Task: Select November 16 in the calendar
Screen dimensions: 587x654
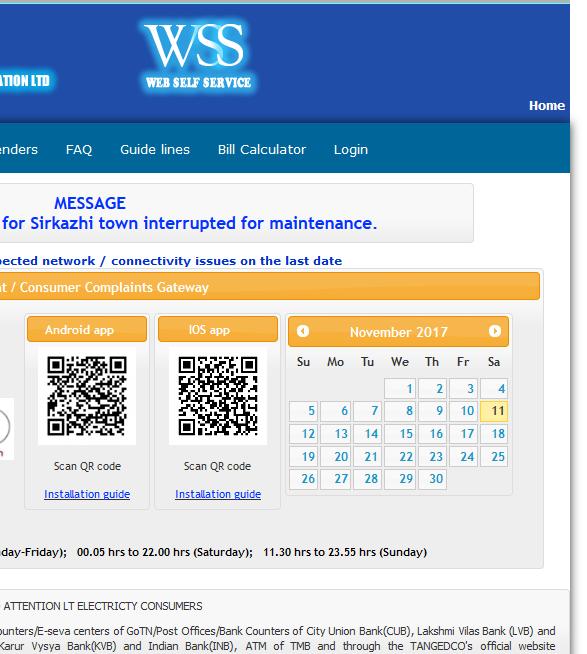Action: point(432,434)
